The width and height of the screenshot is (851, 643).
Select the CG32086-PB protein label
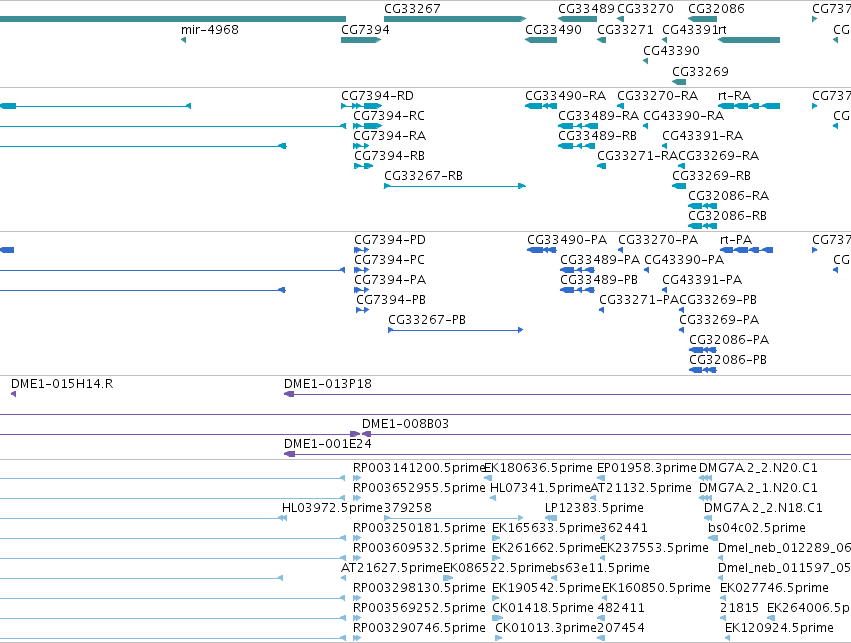728,361
